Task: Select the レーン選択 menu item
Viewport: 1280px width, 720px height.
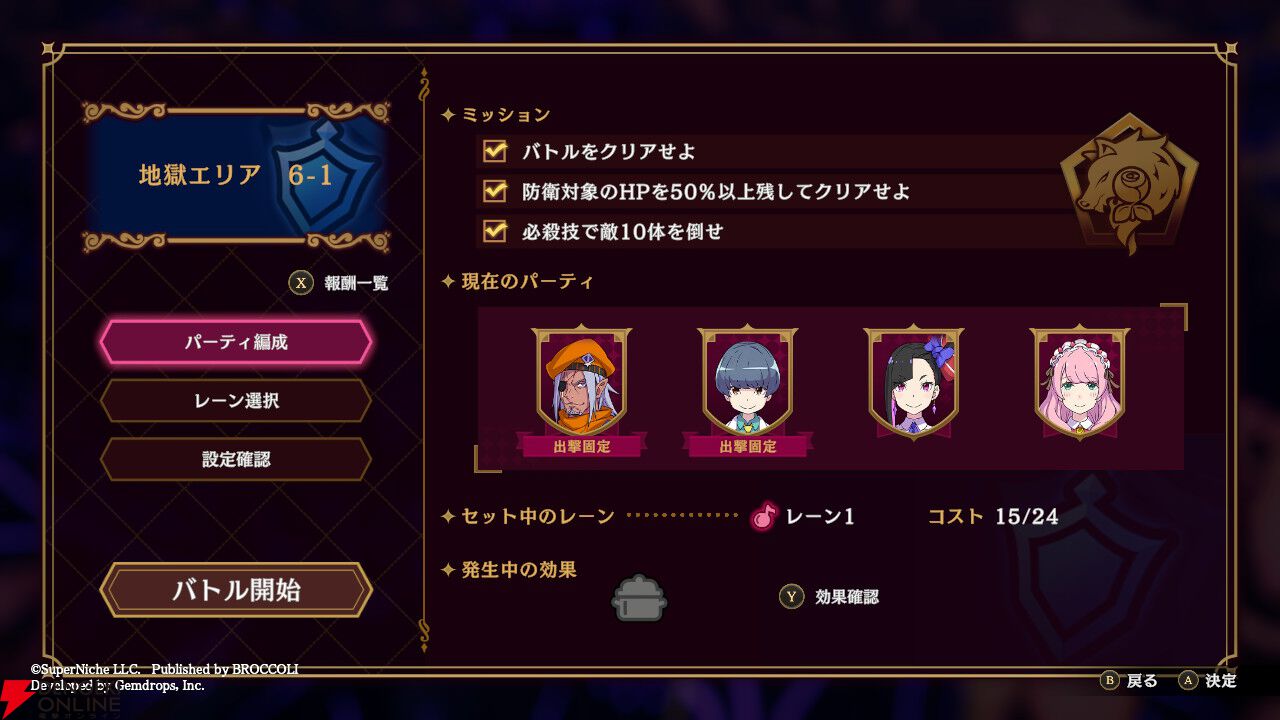Action: coord(236,401)
